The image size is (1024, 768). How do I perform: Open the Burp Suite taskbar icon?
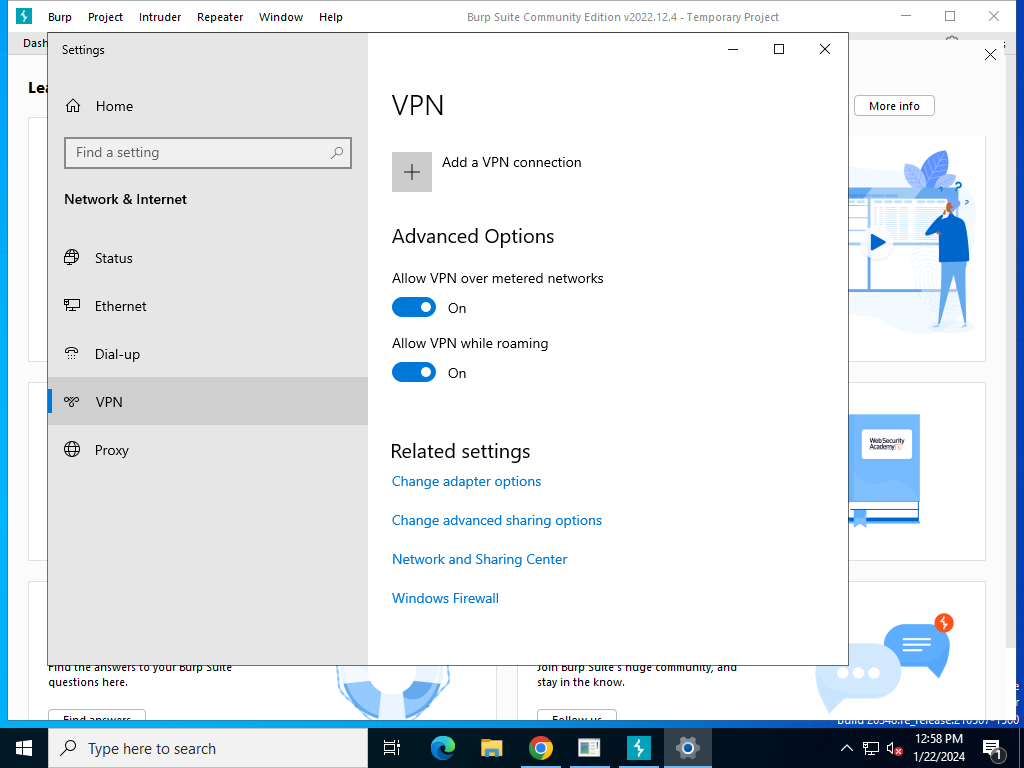tap(639, 748)
